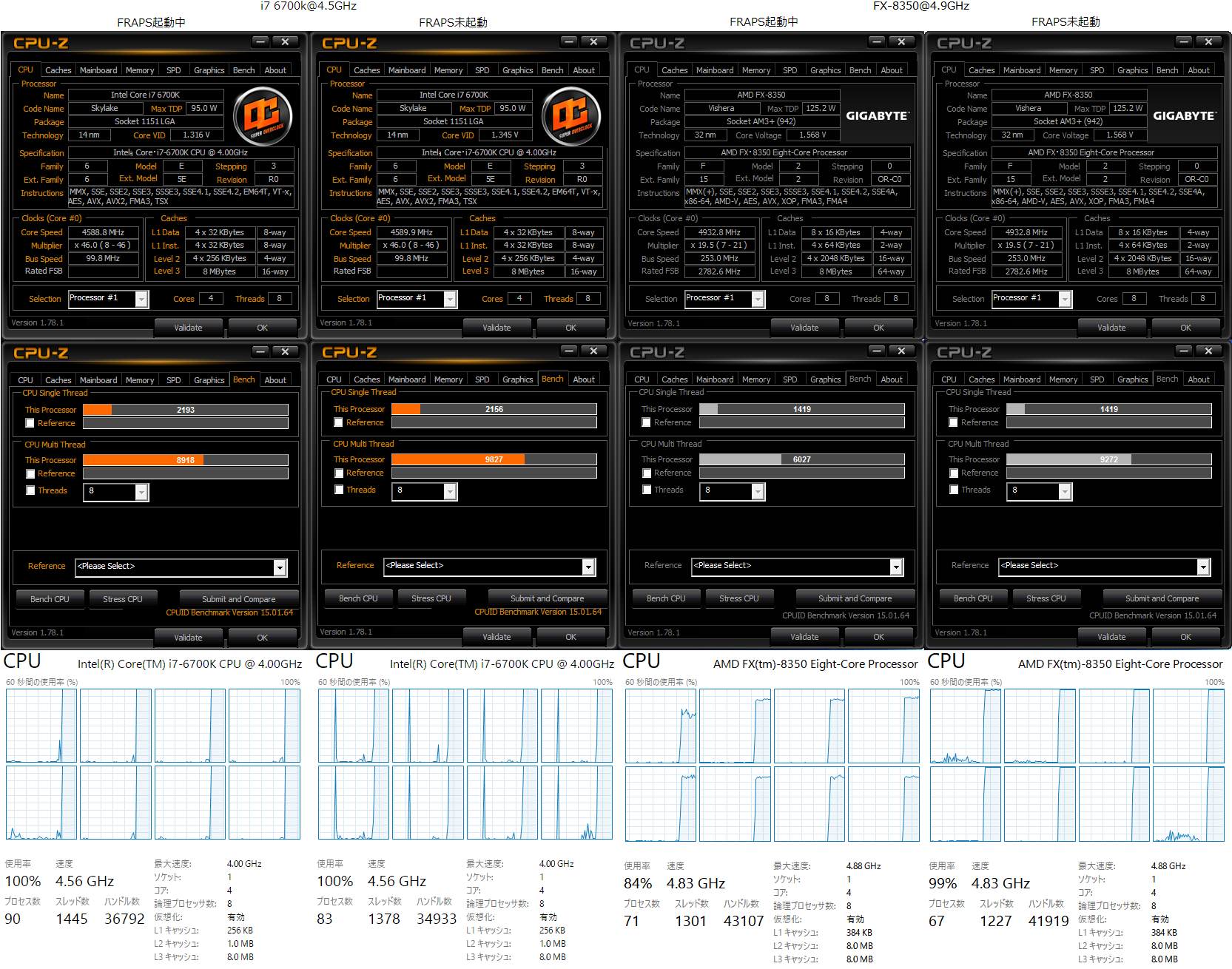Check Reference box below the 6027 multi-thread score

coord(647,473)
